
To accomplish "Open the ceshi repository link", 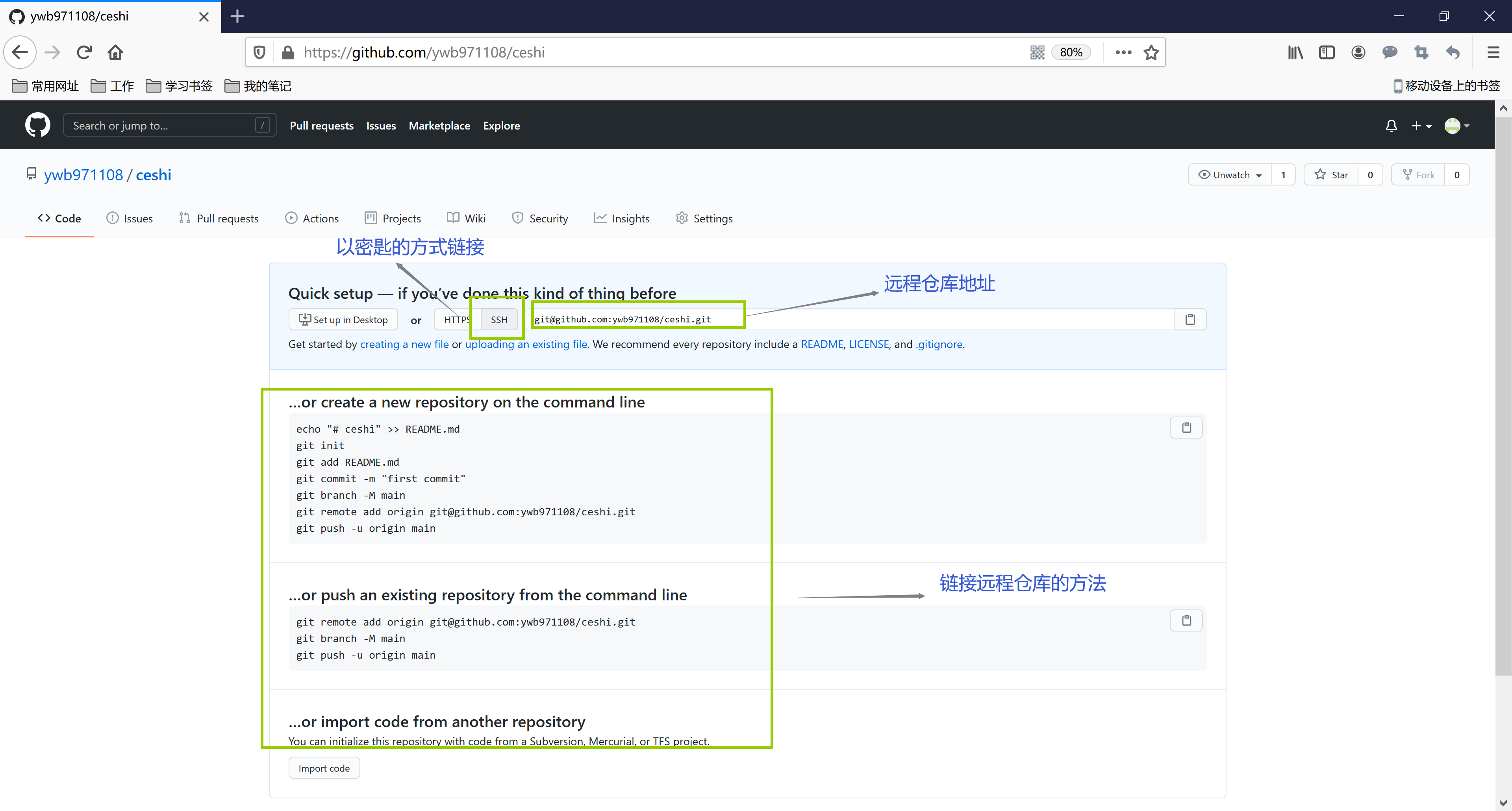I will point(153,175).
